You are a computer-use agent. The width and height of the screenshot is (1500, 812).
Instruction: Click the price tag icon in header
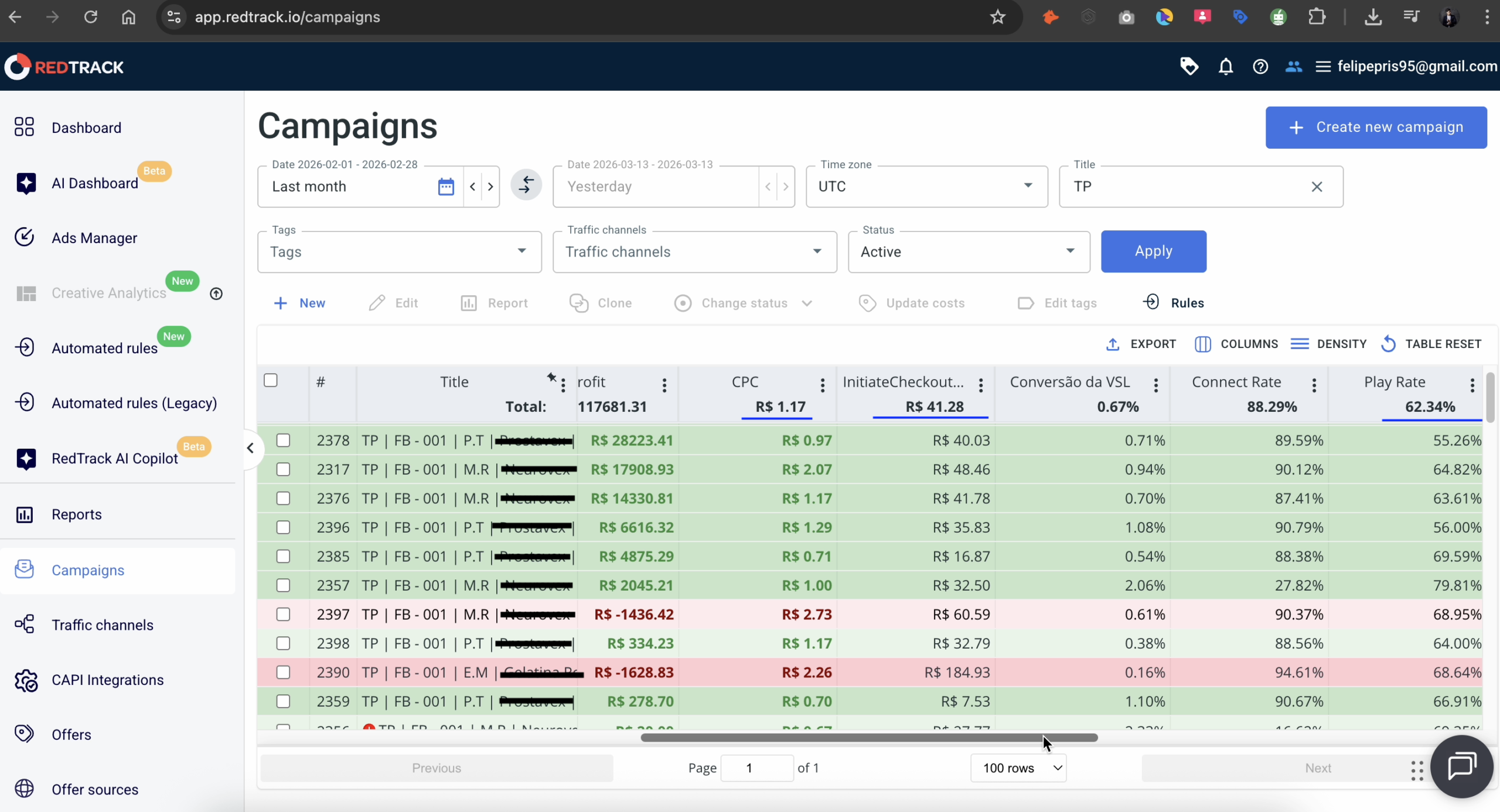coord(1189,66)
